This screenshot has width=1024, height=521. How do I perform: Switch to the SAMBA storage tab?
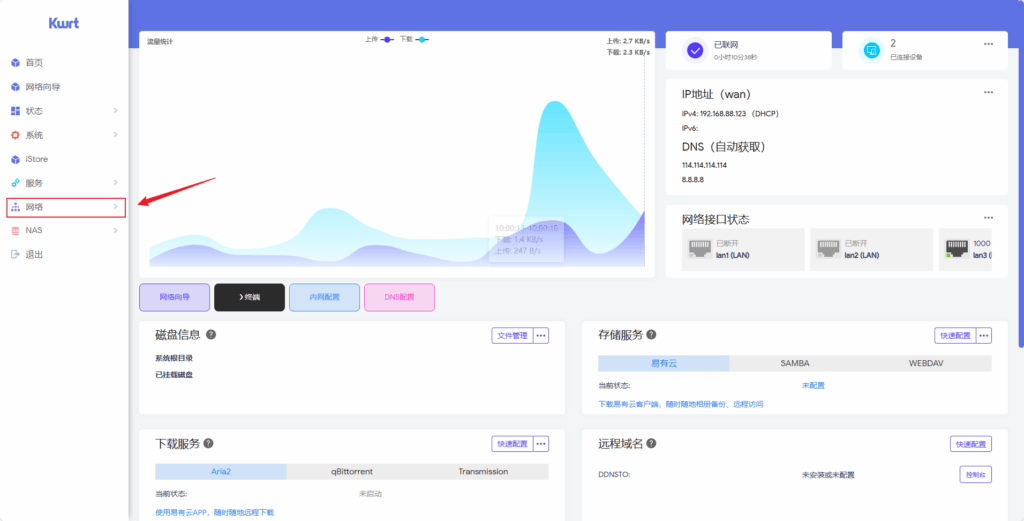pyautogui.click(x=795, y=363)
